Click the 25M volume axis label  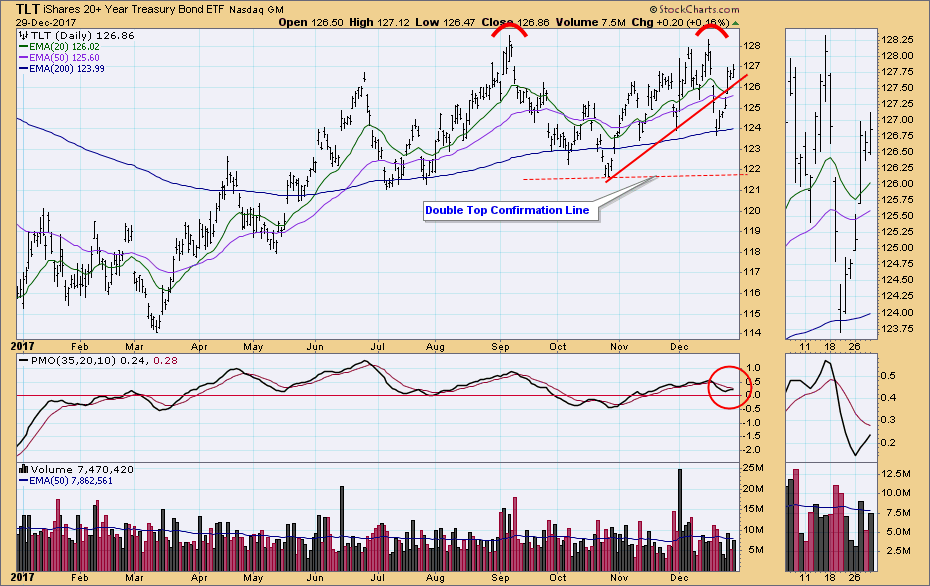coord(753,468)
